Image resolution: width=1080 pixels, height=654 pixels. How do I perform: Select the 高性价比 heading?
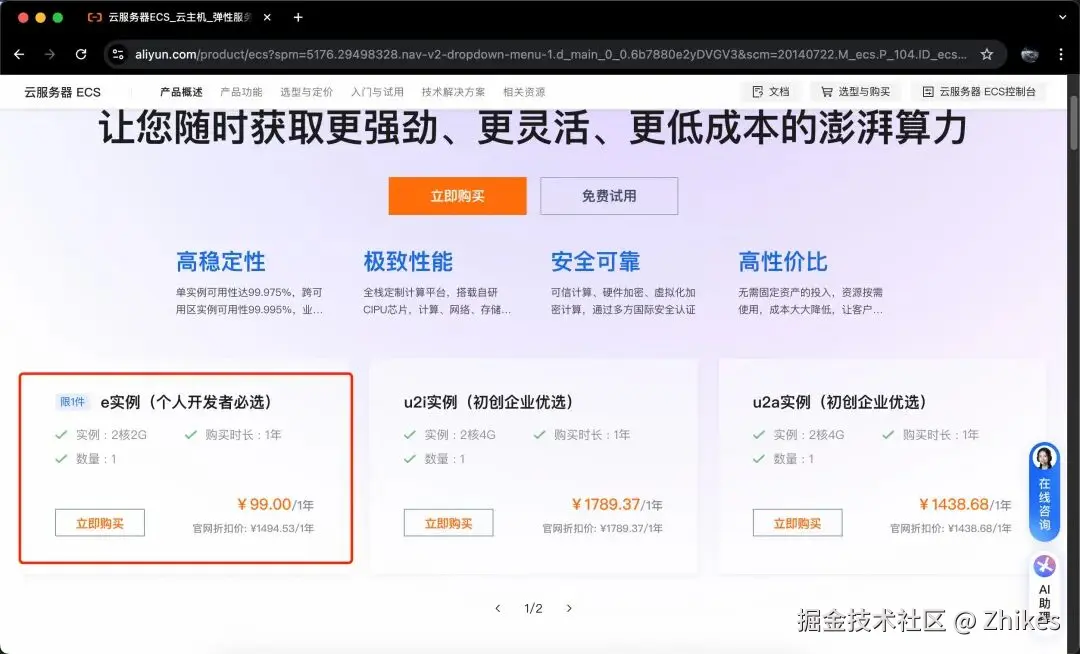[x=783, y=262]
